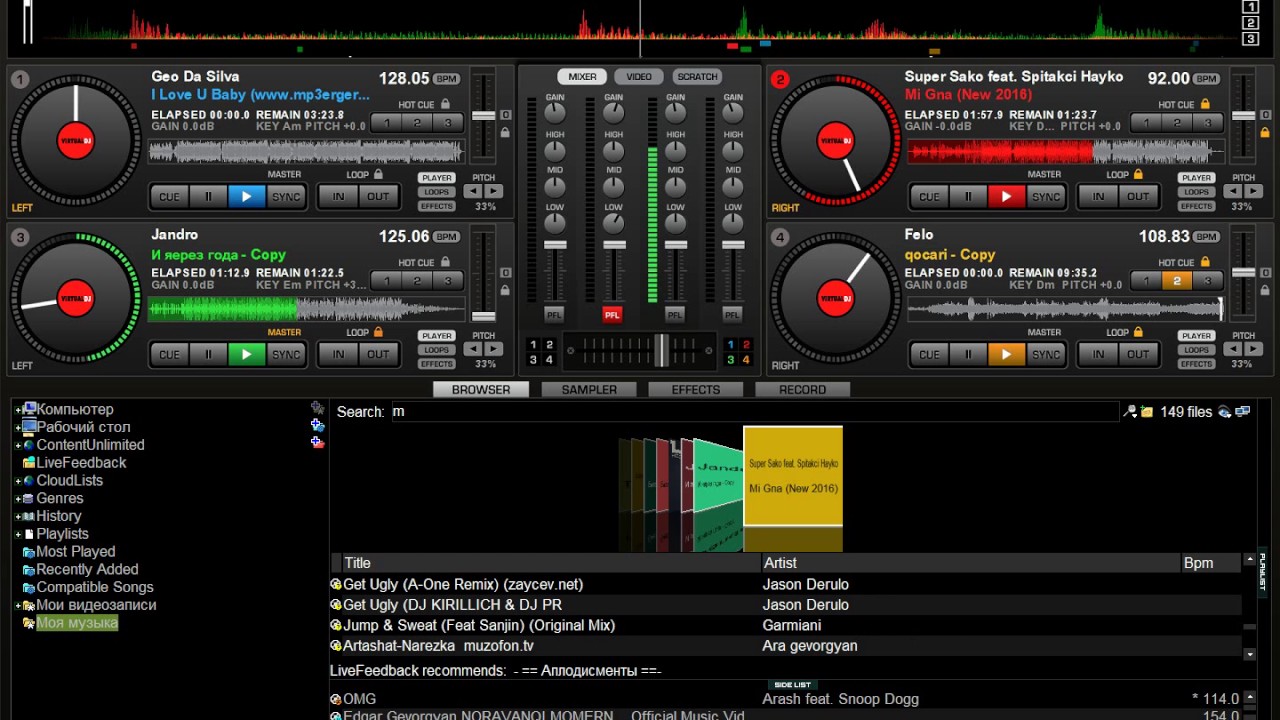Start playback on deck 1 (Geo Da Silva)
Screen dimensions: 1280x720
(x=247, y=197)
